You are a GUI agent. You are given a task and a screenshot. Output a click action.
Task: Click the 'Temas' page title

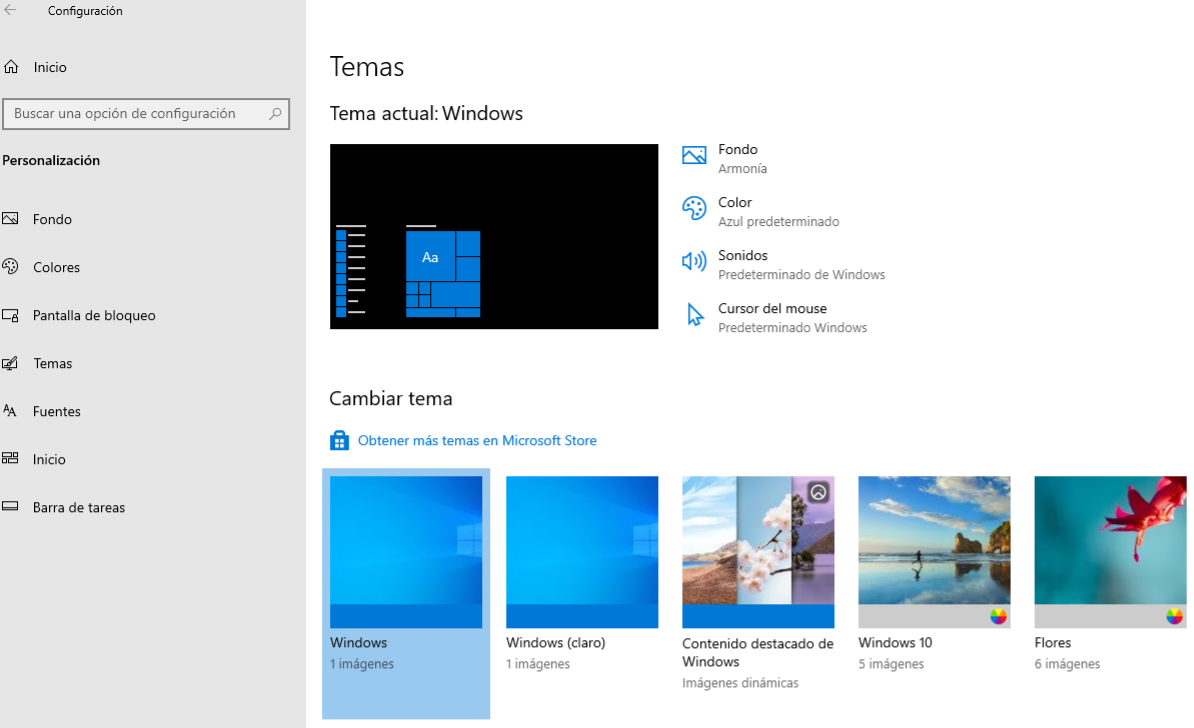tap(367, 67)
